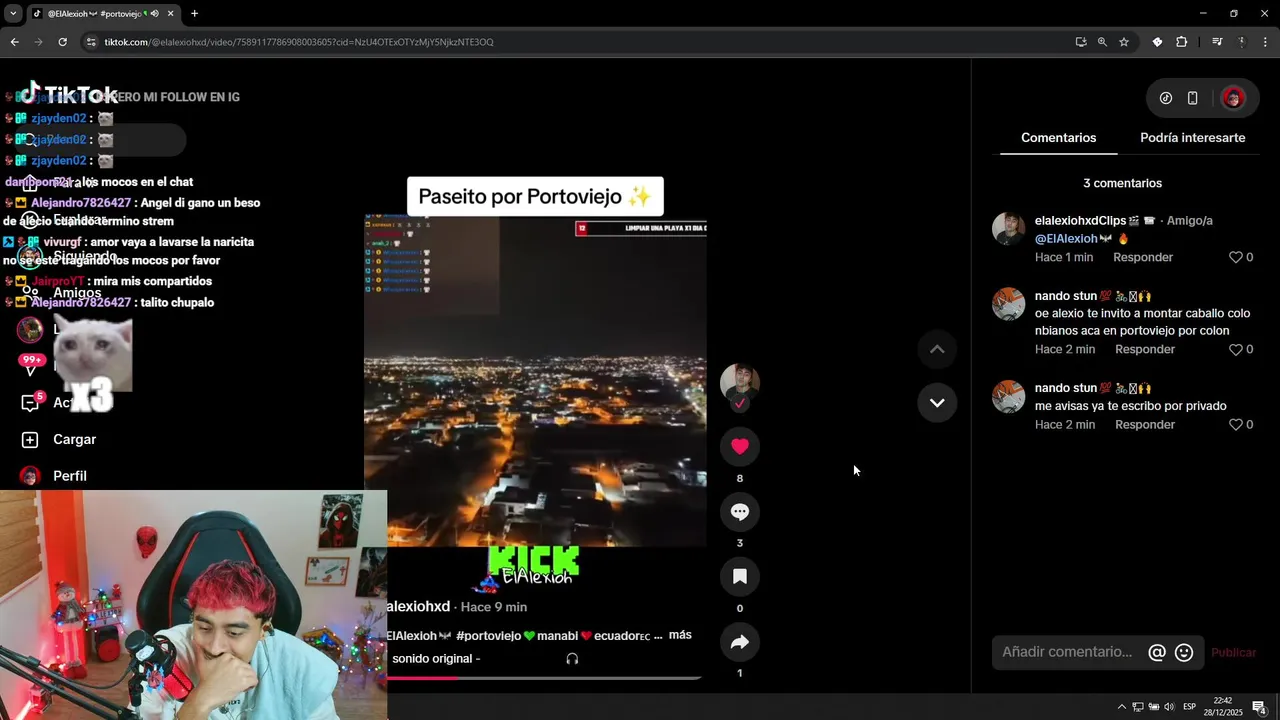This screenshot has width=1280, height=720.
Task: Reload the page
Action: (62, 42)
